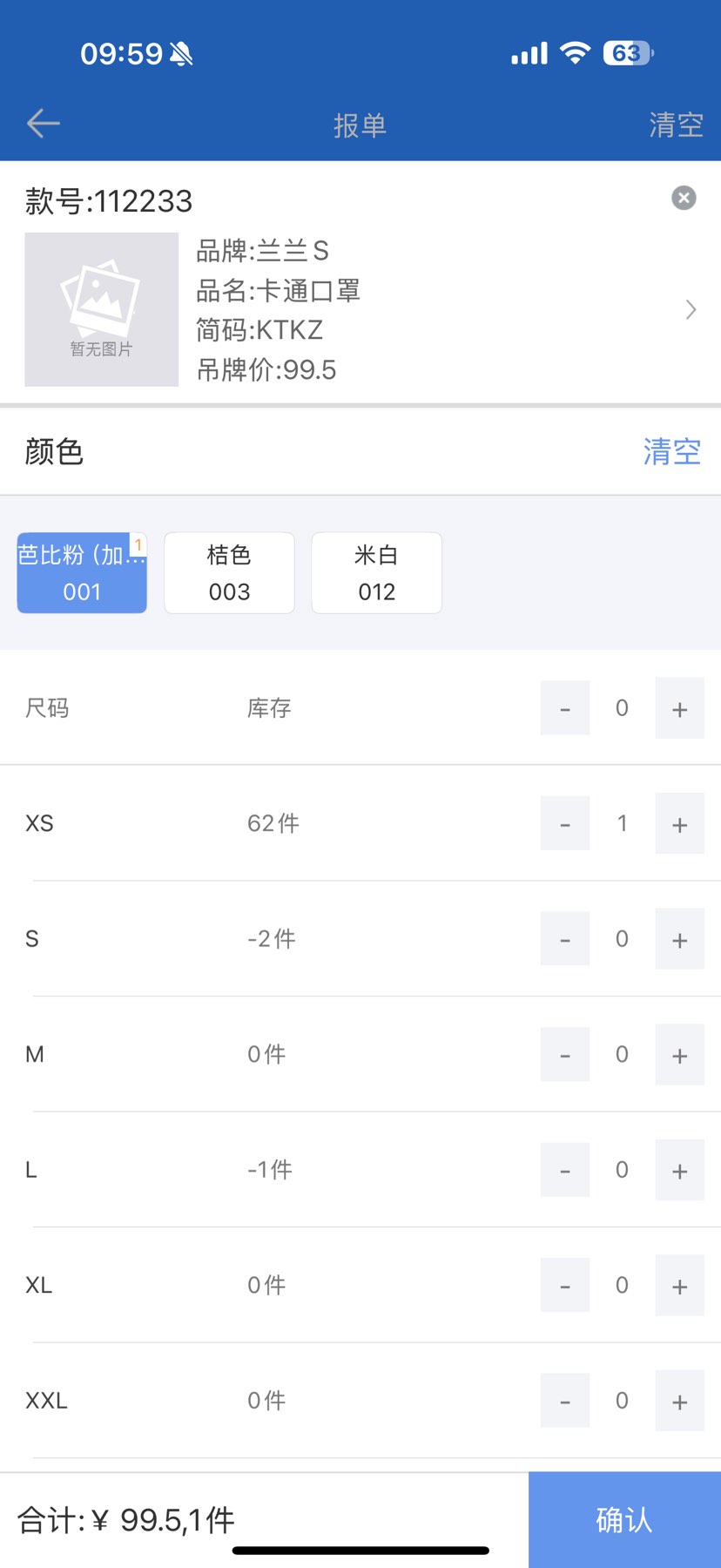Decrease XS quantity with minus button
This screenshot has height=1568, width=721.
pyautogui.click(x=565, y=824)
